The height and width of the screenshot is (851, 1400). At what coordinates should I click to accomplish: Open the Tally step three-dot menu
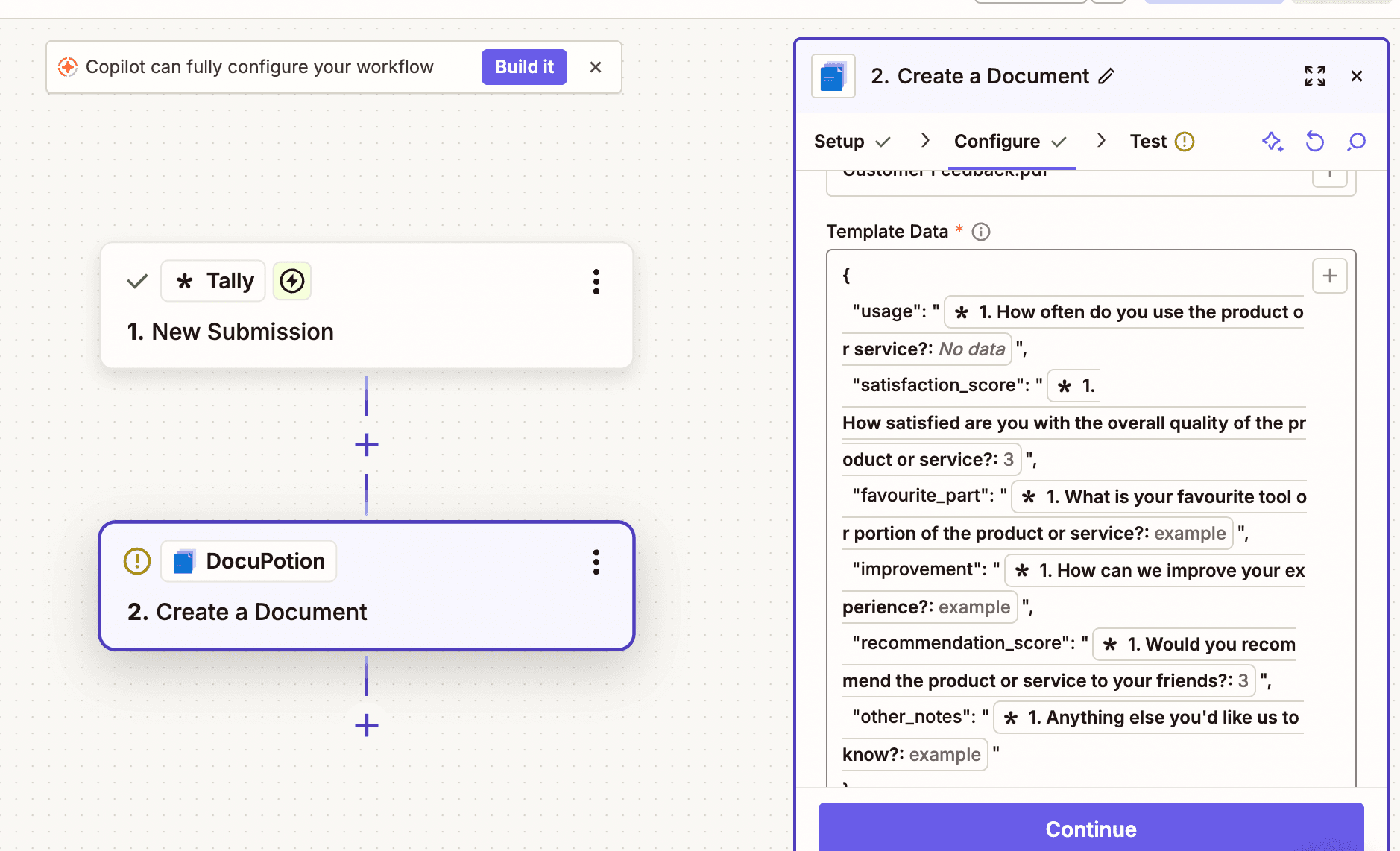596,282
